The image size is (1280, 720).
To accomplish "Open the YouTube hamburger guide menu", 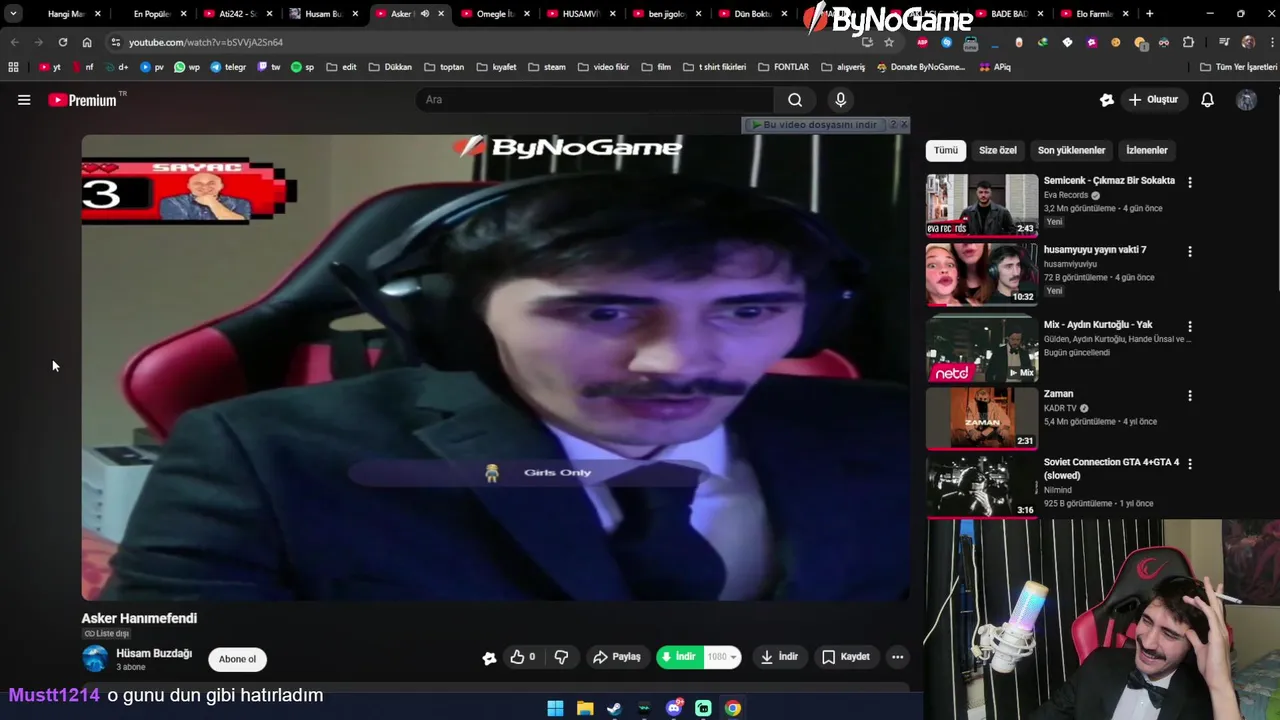I will pos(24,100).
